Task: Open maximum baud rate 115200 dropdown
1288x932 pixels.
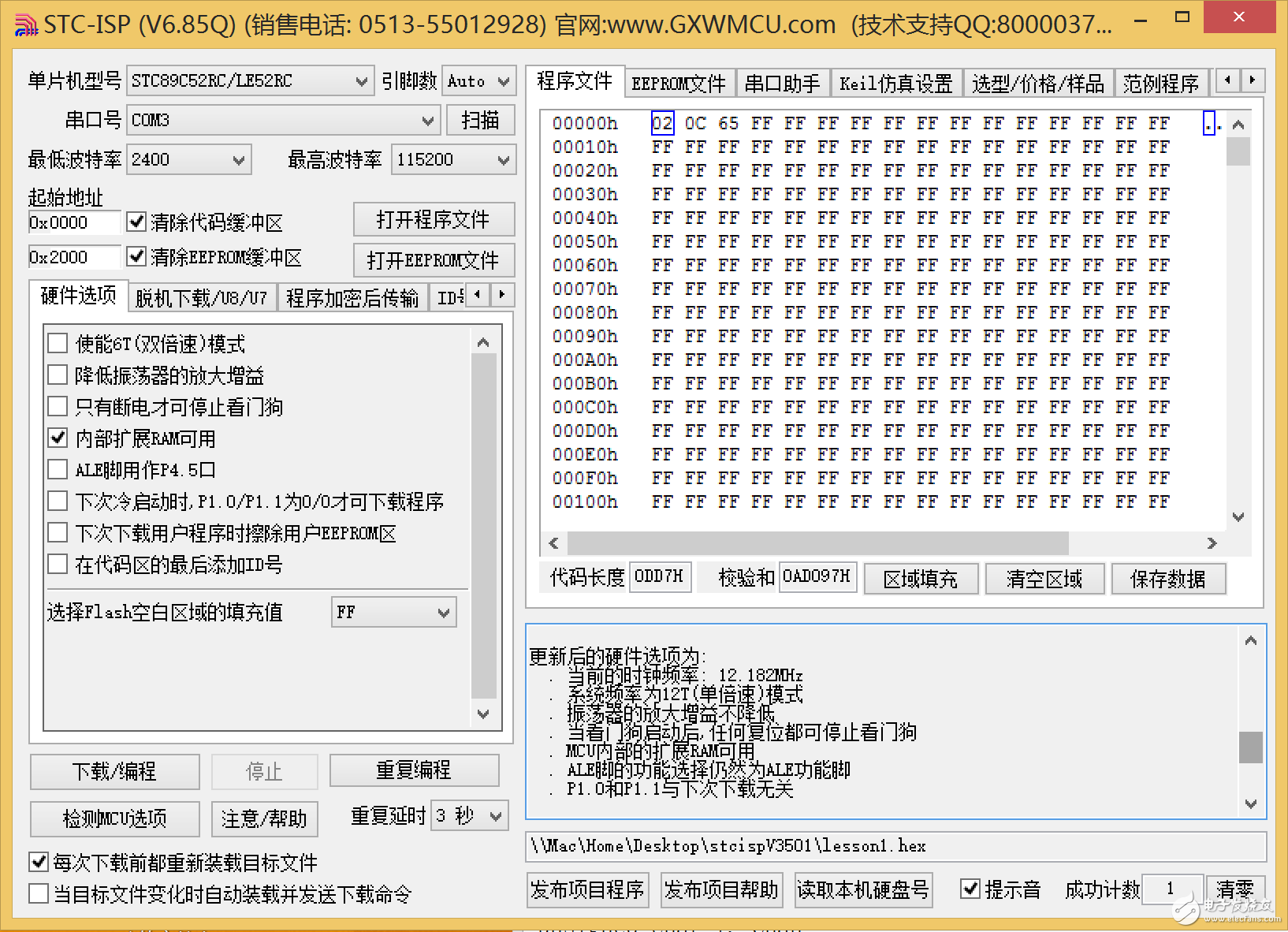Action: point(454,159)
